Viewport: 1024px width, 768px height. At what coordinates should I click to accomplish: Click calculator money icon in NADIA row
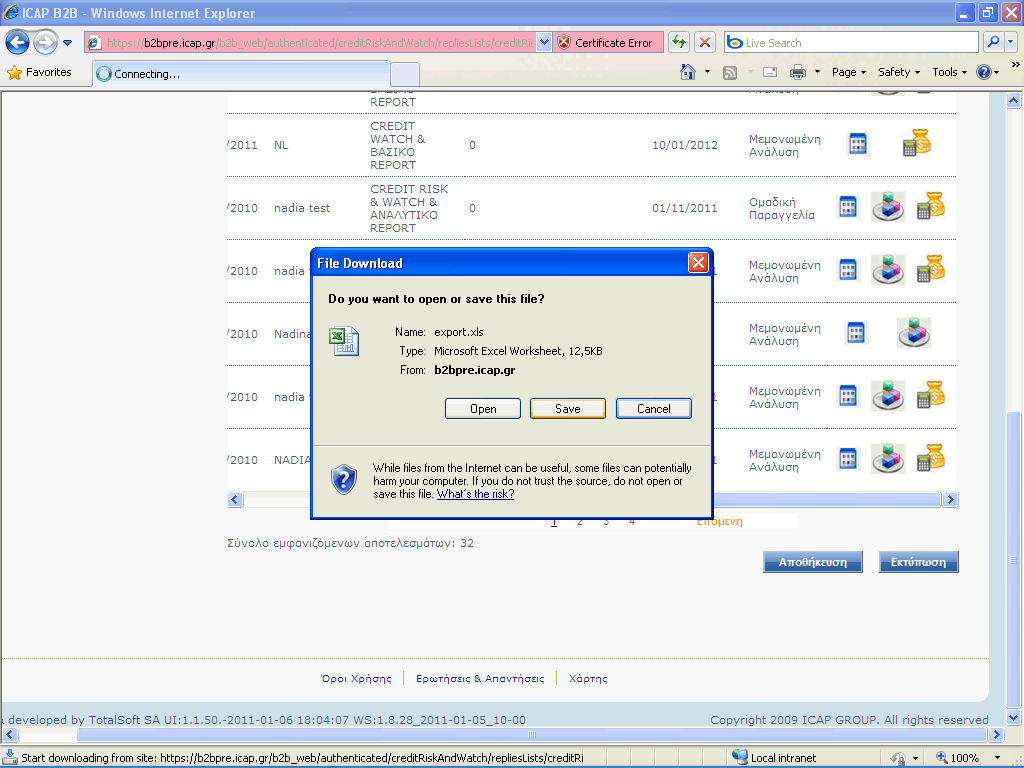tap(931, 457)
